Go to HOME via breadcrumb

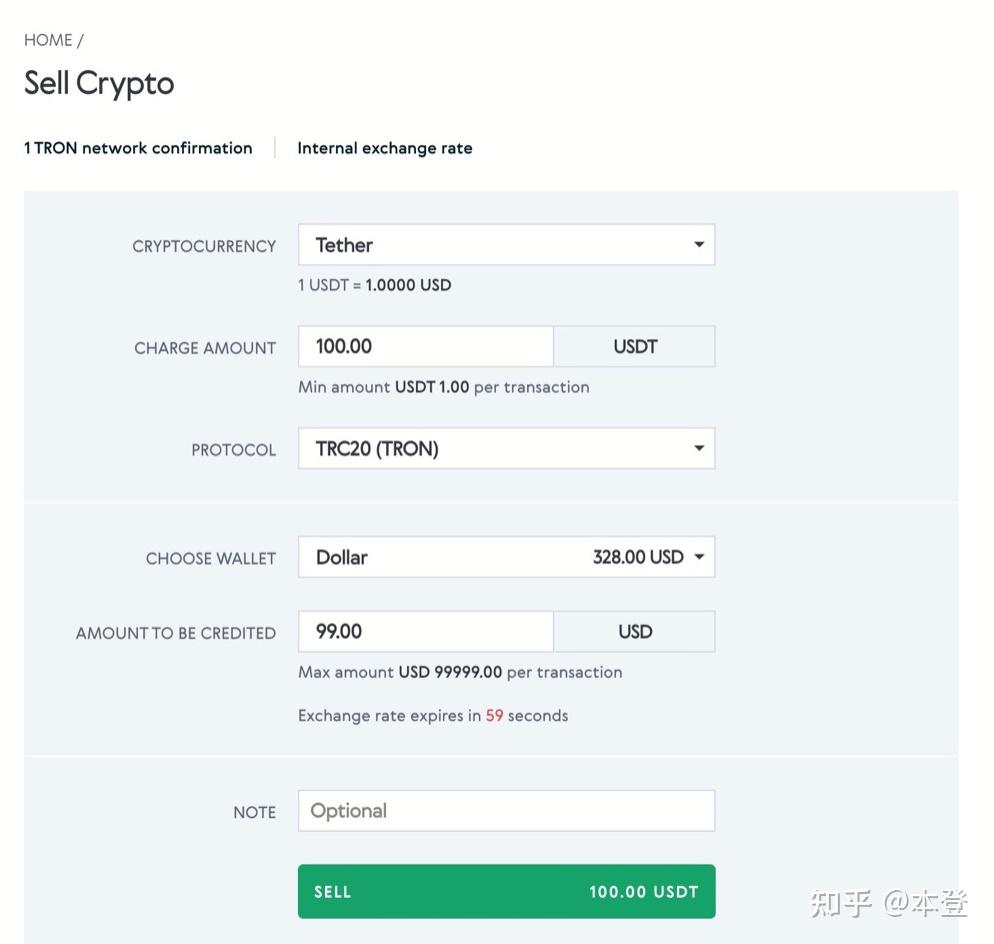pos(48,40)
